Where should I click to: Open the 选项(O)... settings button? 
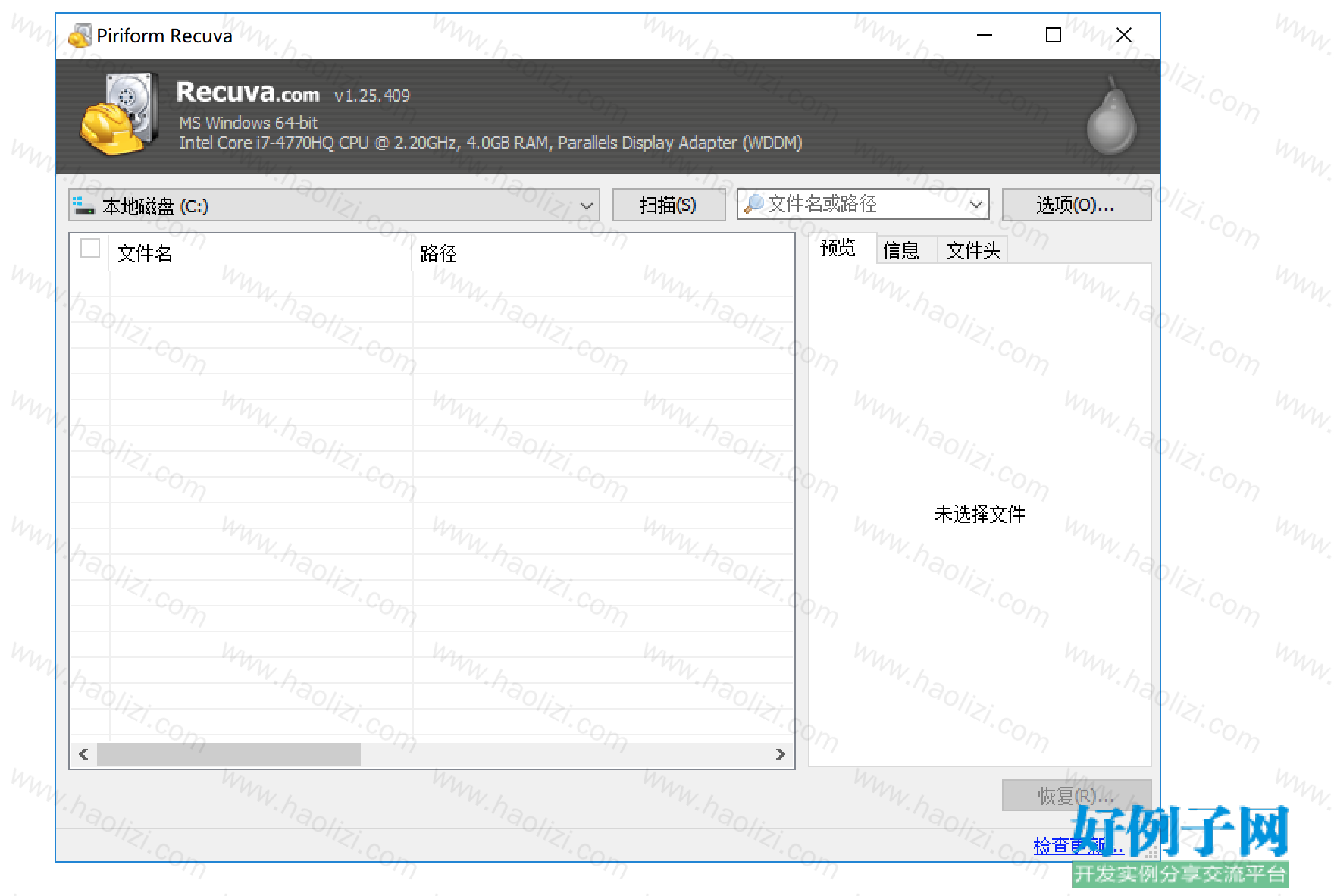(1076, 205)
